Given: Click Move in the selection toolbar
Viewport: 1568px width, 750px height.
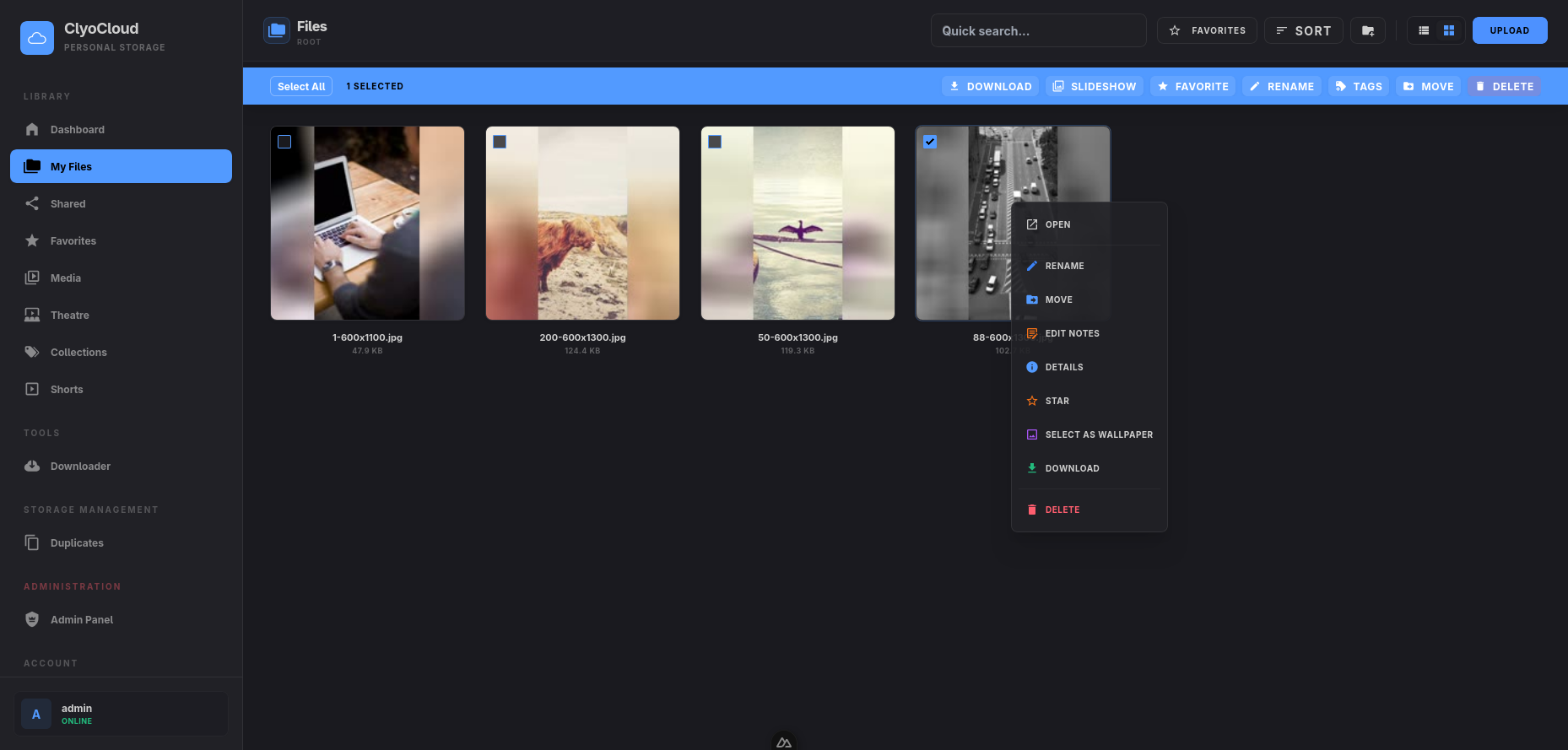Looking at the screenshot, I should [x=1428, y=86].
